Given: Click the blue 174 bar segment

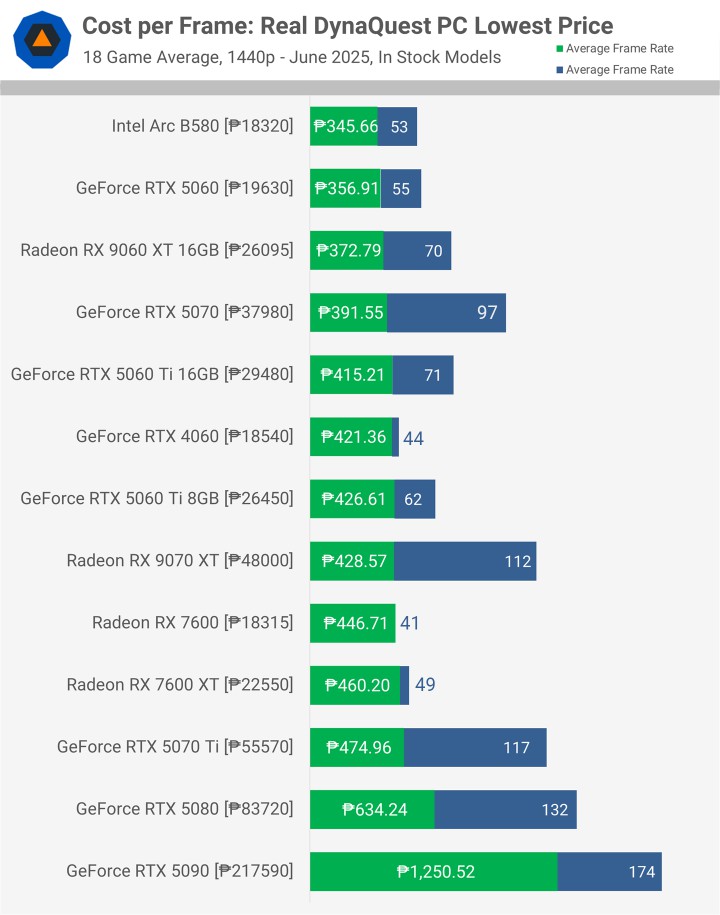Looking at the screenshot, I should coord(610,871).
